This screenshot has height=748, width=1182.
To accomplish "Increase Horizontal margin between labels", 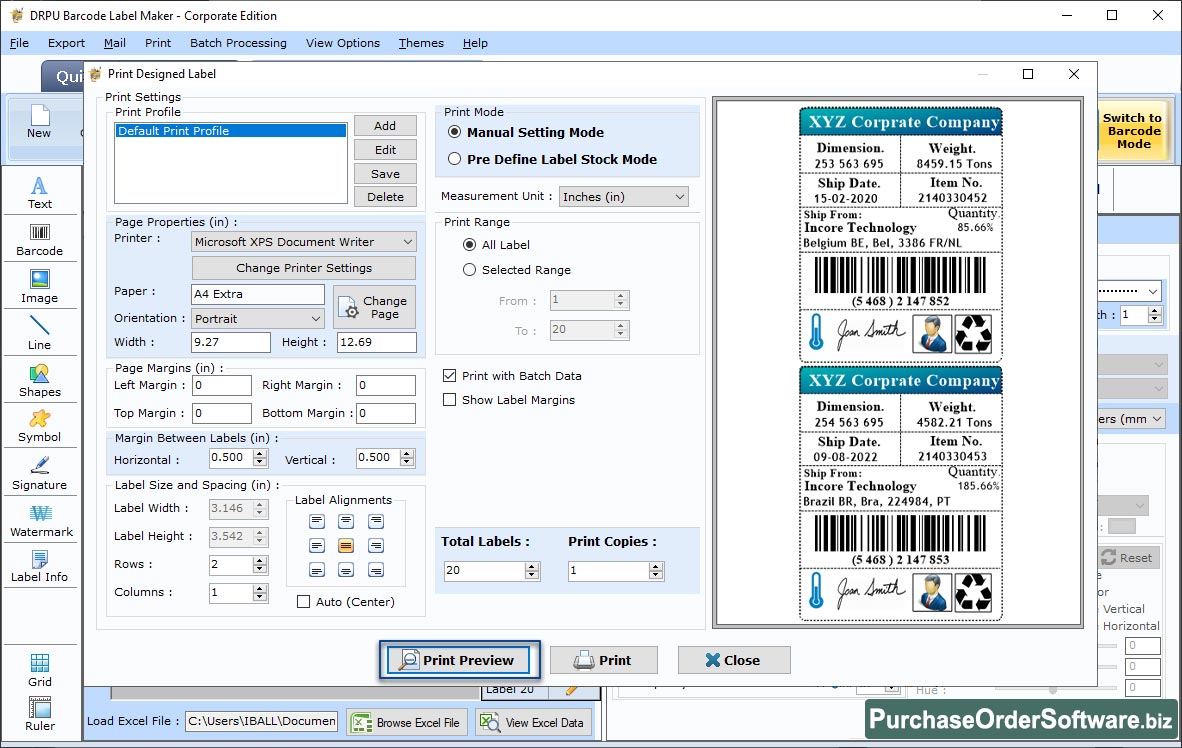I will click(261, 454).
